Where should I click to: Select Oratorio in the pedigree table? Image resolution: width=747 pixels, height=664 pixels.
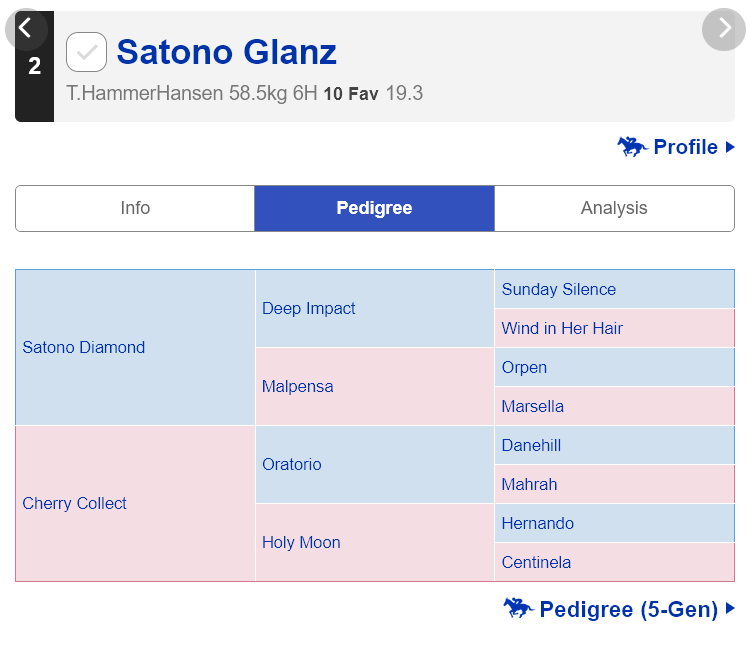292,464
